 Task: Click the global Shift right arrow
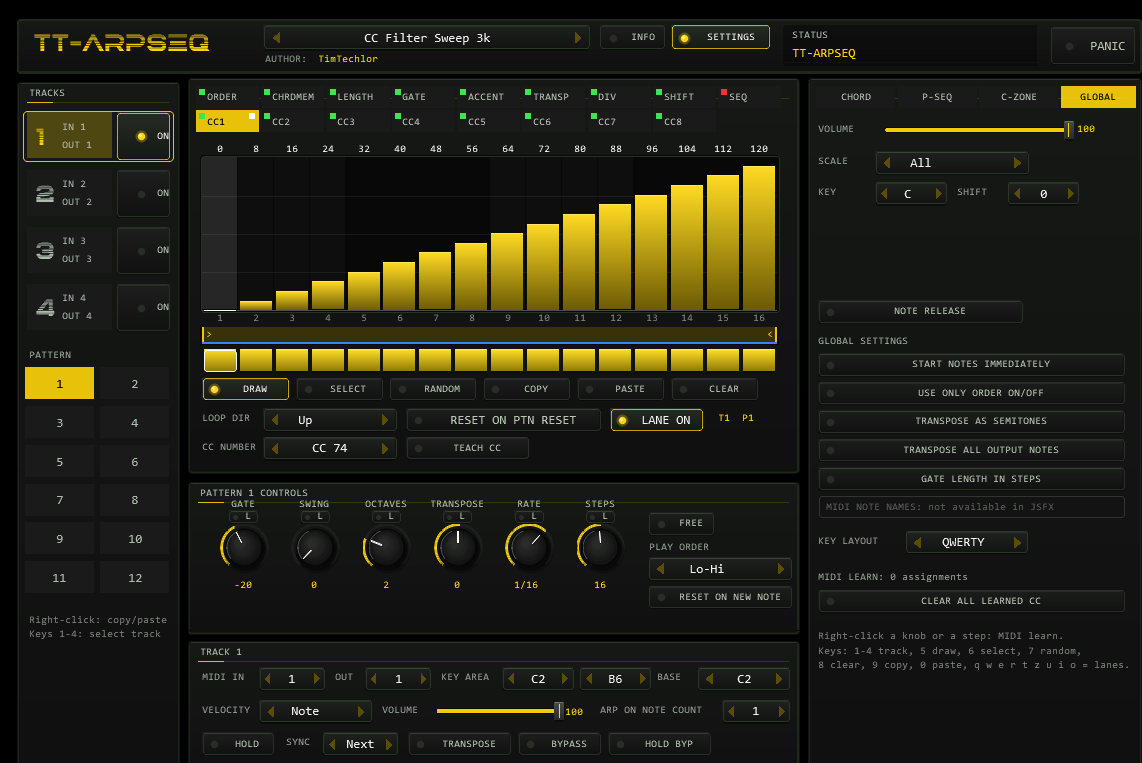pyautogui.click(x=1071, y=193)
